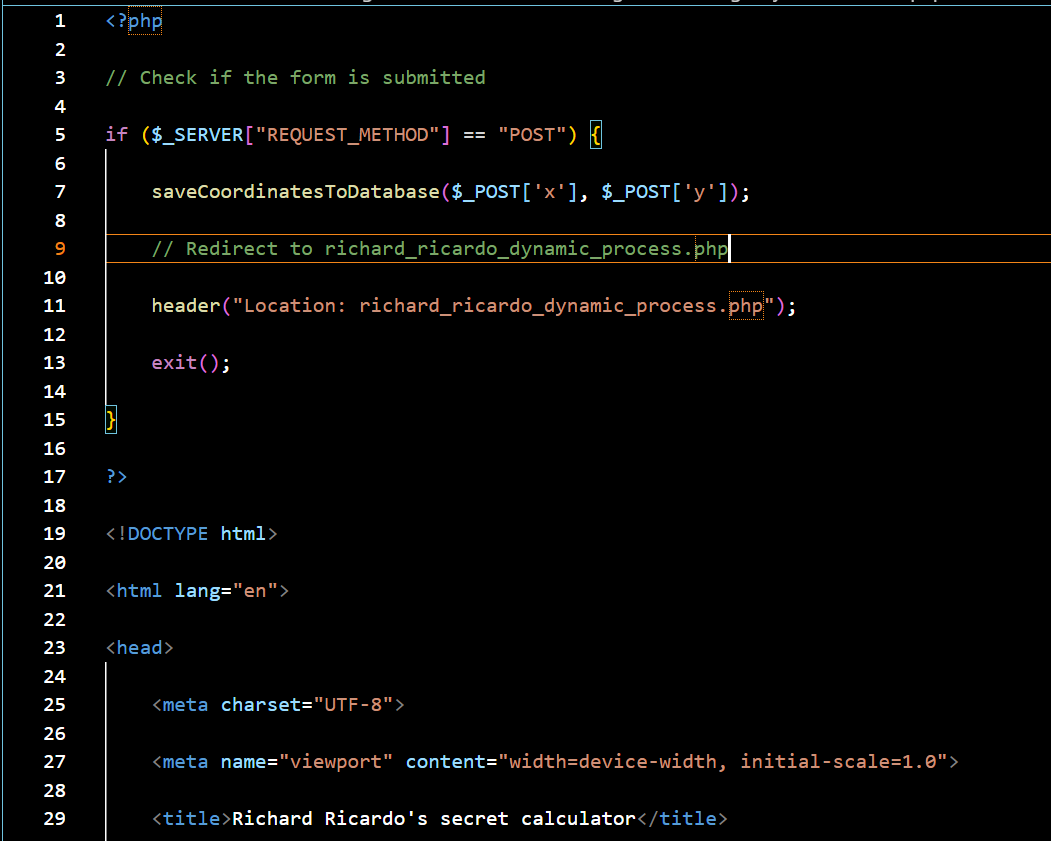Screen dimensions: 1051x841
Task: Click the html lang attribute value en
Action: click(258, 590)
